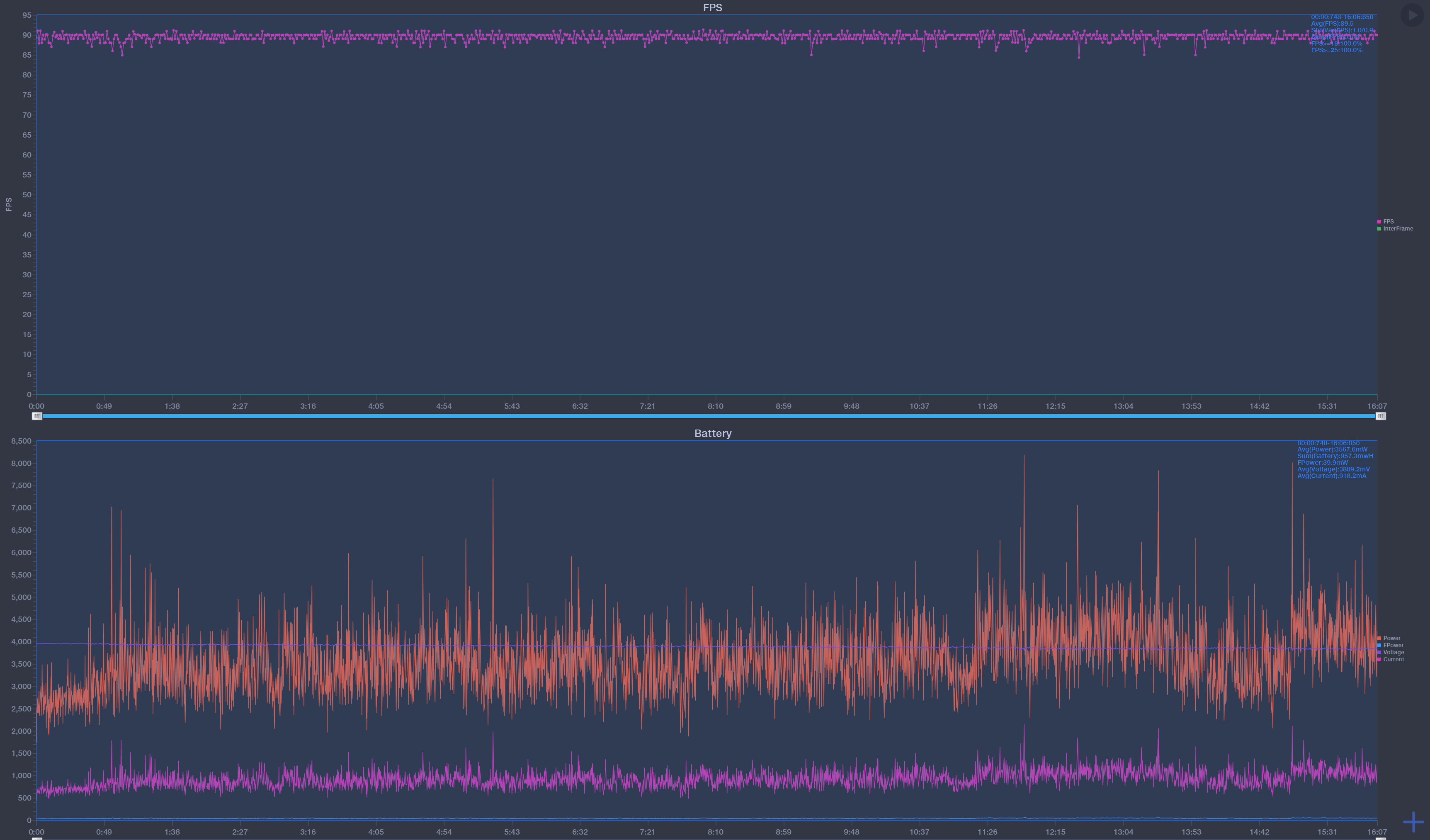This screenshot has width=1430, height=840.
Task: Toggle the Voltage series in Battery legend
Action: [1390, 652]
